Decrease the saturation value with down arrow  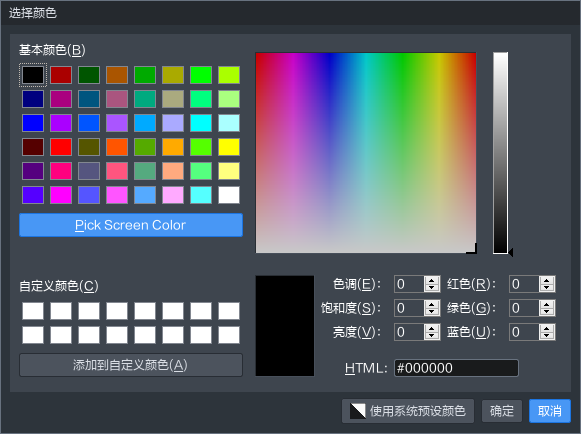[x=431, y=312]
